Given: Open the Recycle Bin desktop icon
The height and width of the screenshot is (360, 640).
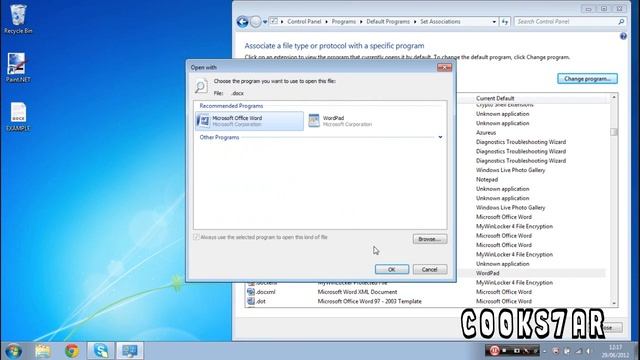Looking at the screenshot, I should point(18,19).
